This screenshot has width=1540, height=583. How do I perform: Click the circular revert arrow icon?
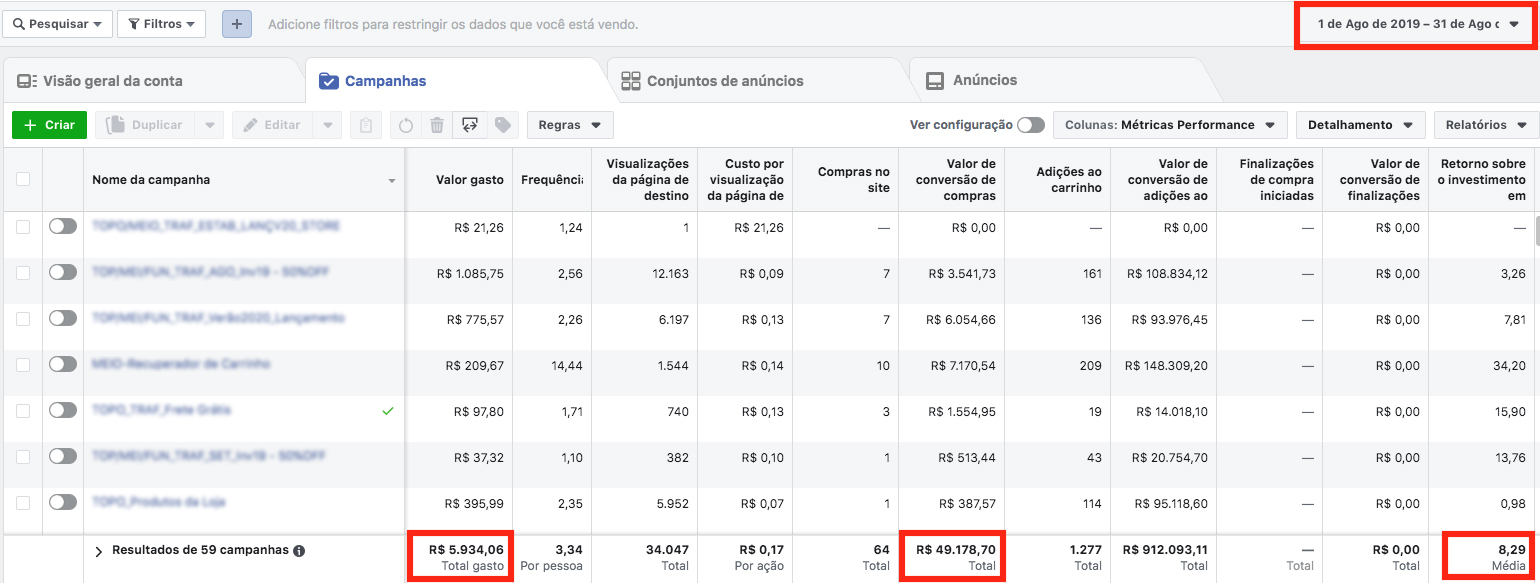(406, 125)
